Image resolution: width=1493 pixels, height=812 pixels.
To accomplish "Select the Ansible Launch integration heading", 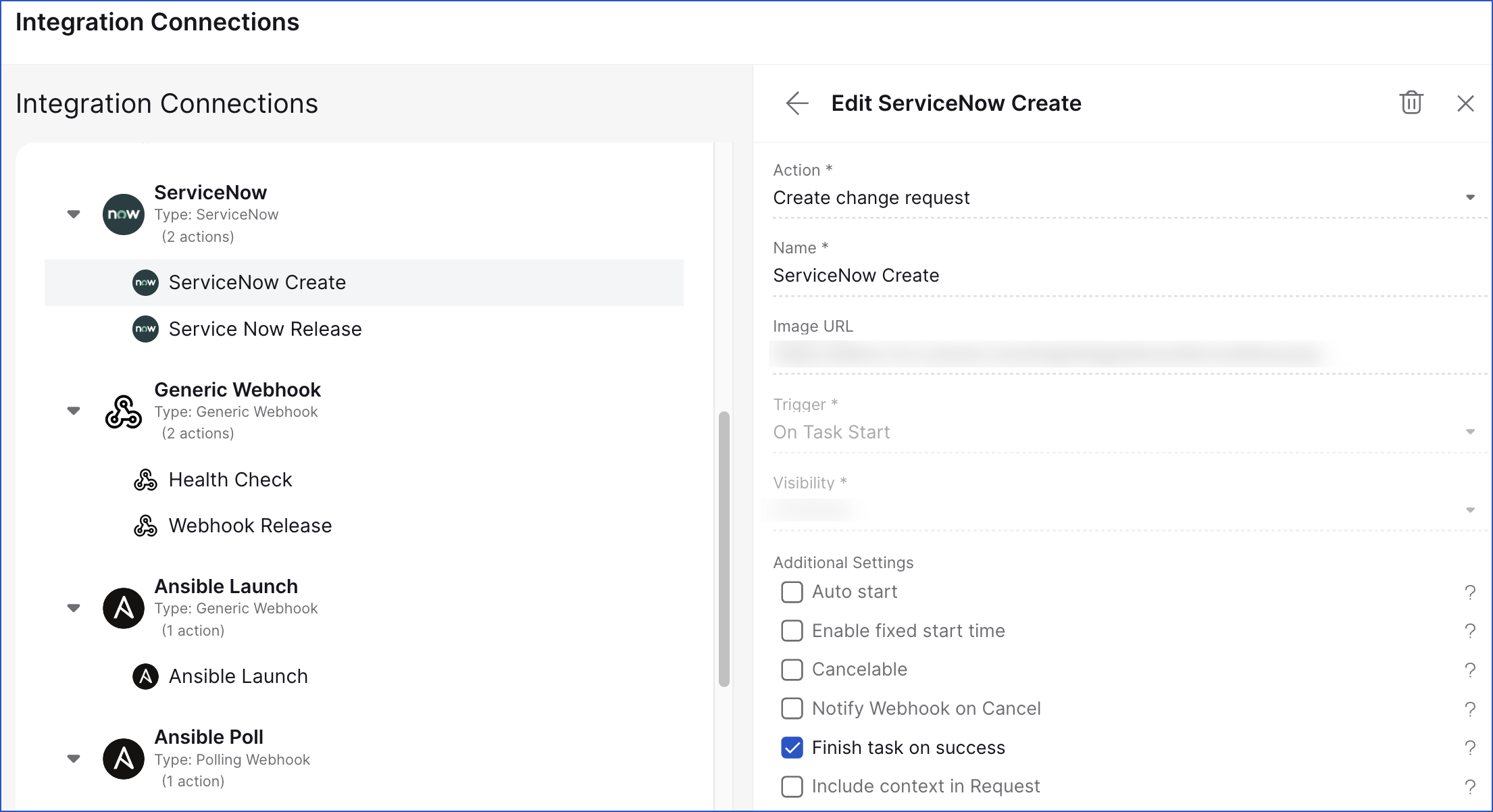I will click(226, 586).
